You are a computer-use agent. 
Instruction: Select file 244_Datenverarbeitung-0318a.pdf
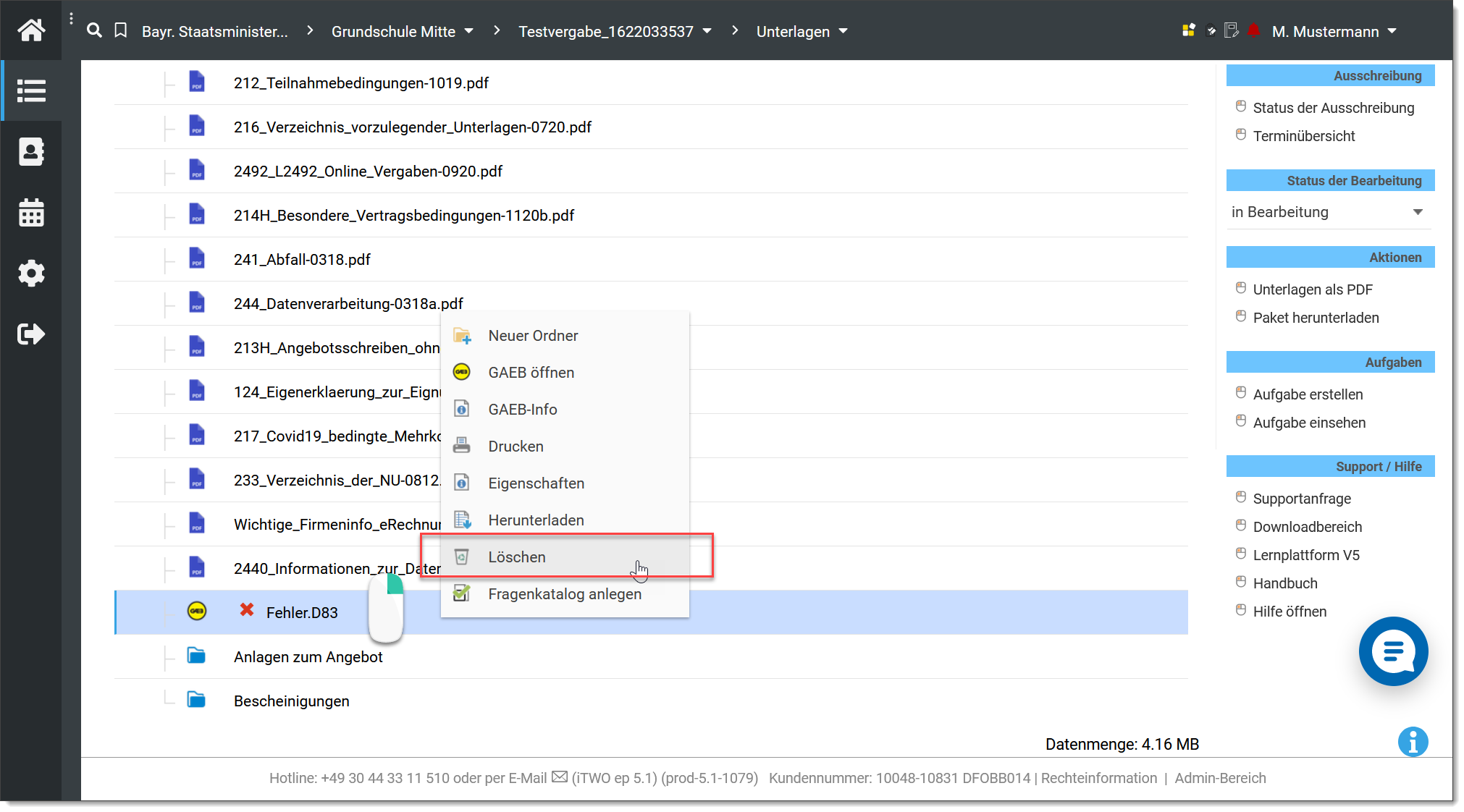pos(348,304)
